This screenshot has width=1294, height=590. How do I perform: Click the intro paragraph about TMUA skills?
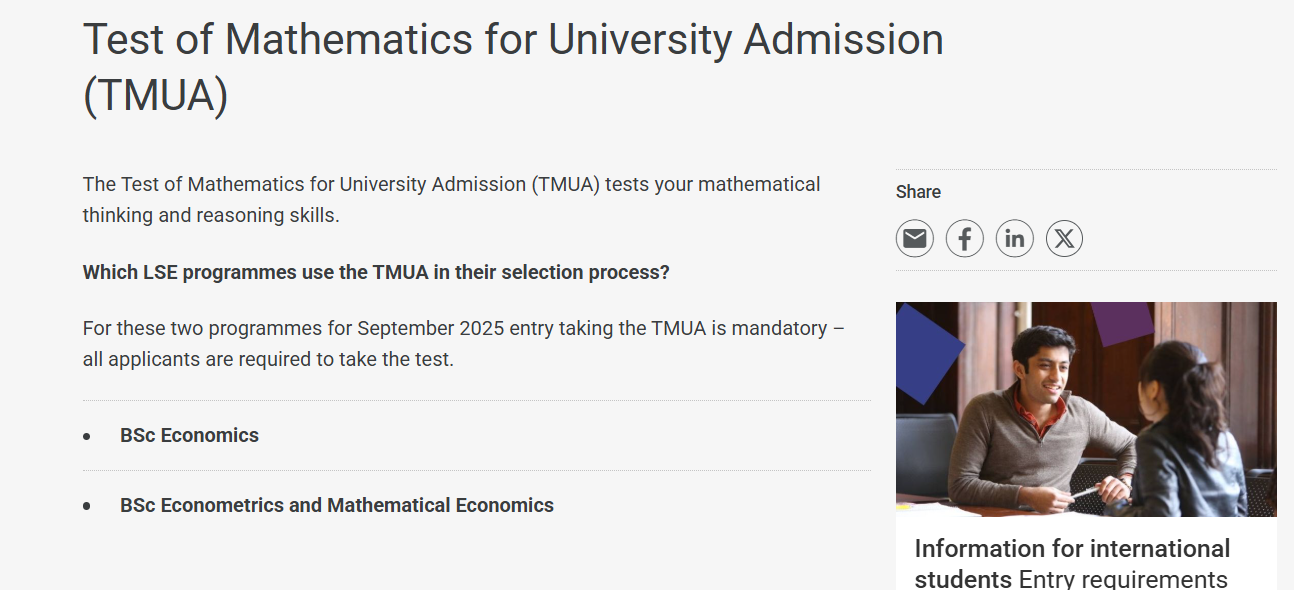pos(451,199)
